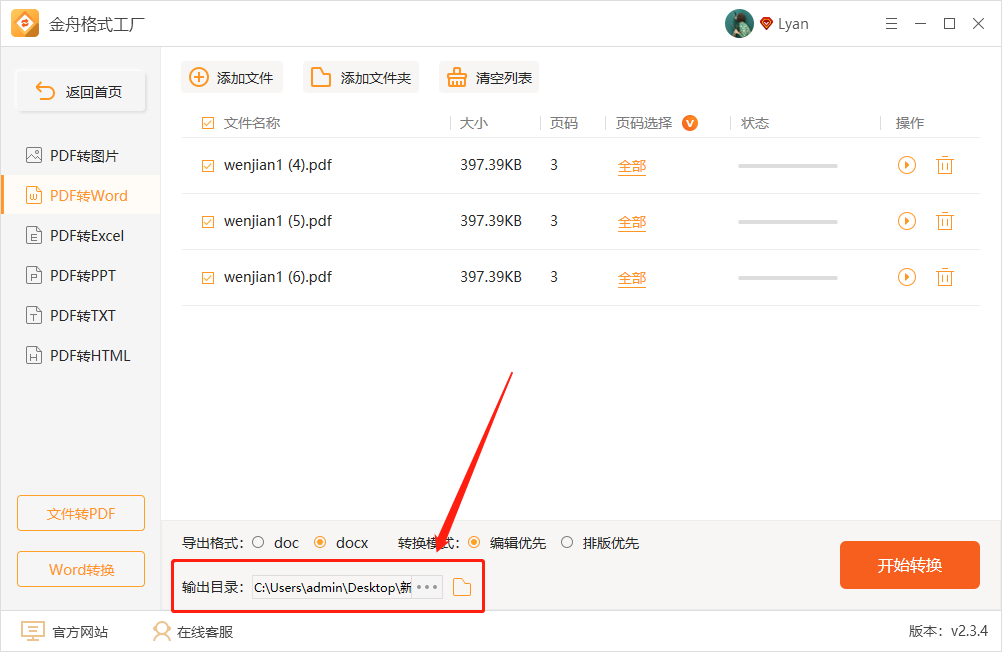1002x652 pixels.
Task: Switch to the PDF转Word tab
Action: click(x=81, y=195)
